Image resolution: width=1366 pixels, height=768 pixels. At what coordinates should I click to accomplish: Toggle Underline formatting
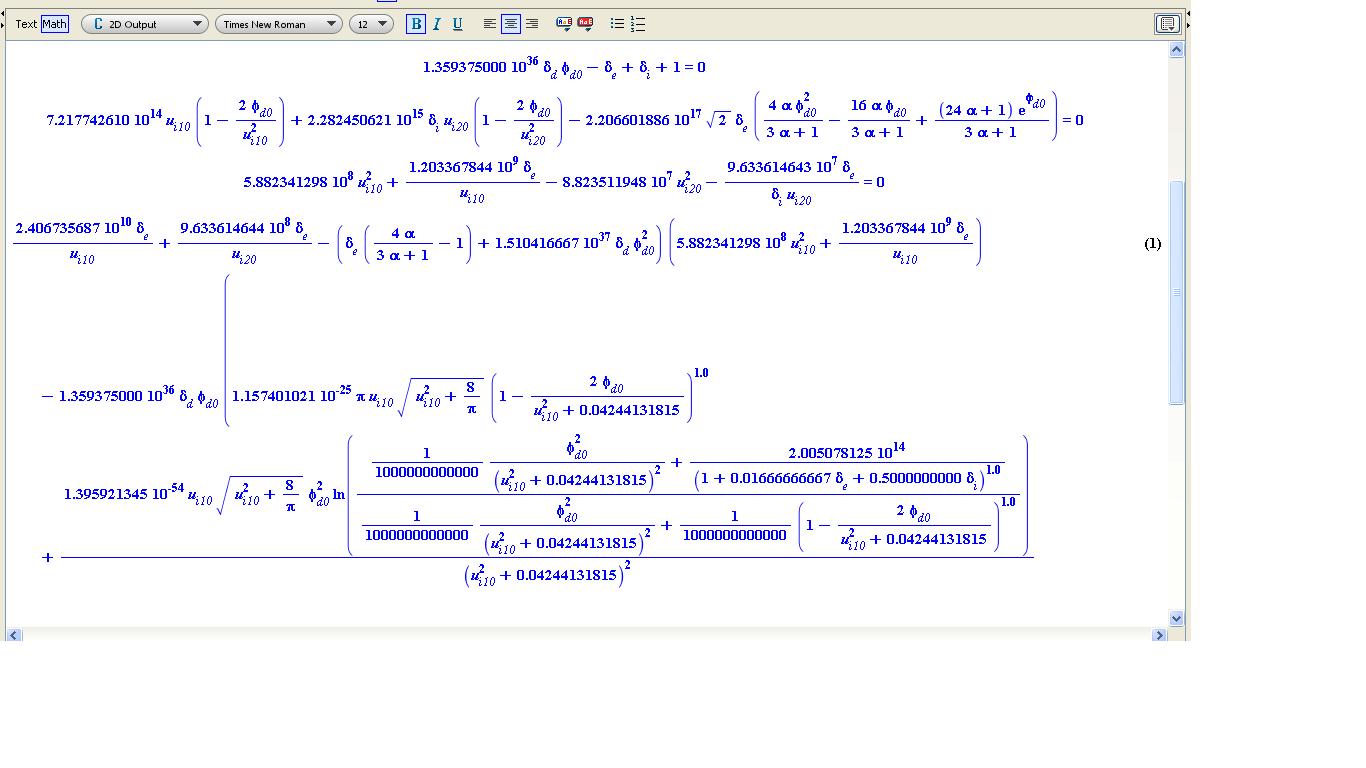pyautogui.click(x=458, y=24)
